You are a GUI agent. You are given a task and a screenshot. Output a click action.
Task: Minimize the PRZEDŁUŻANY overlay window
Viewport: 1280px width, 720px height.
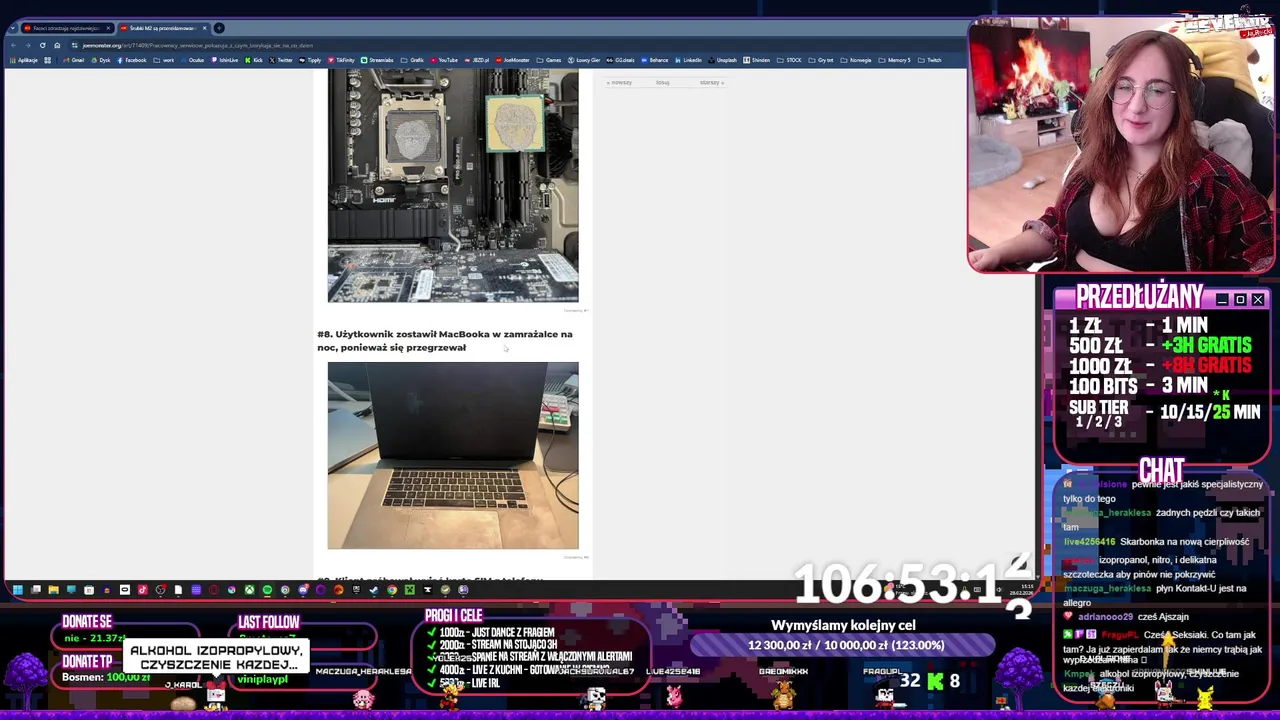click(x=1222, y=300)
